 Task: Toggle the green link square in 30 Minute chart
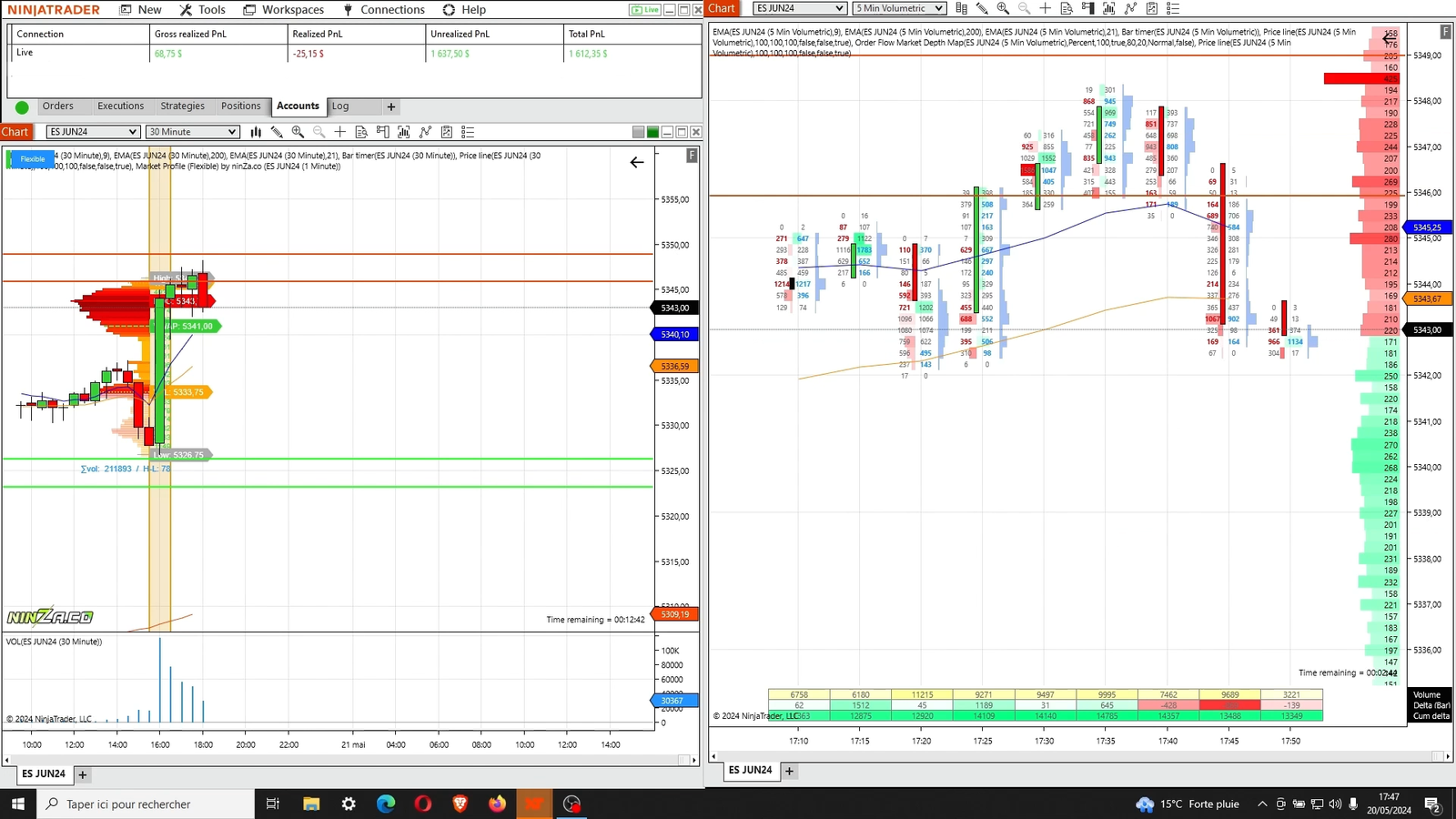coord(652,132)
